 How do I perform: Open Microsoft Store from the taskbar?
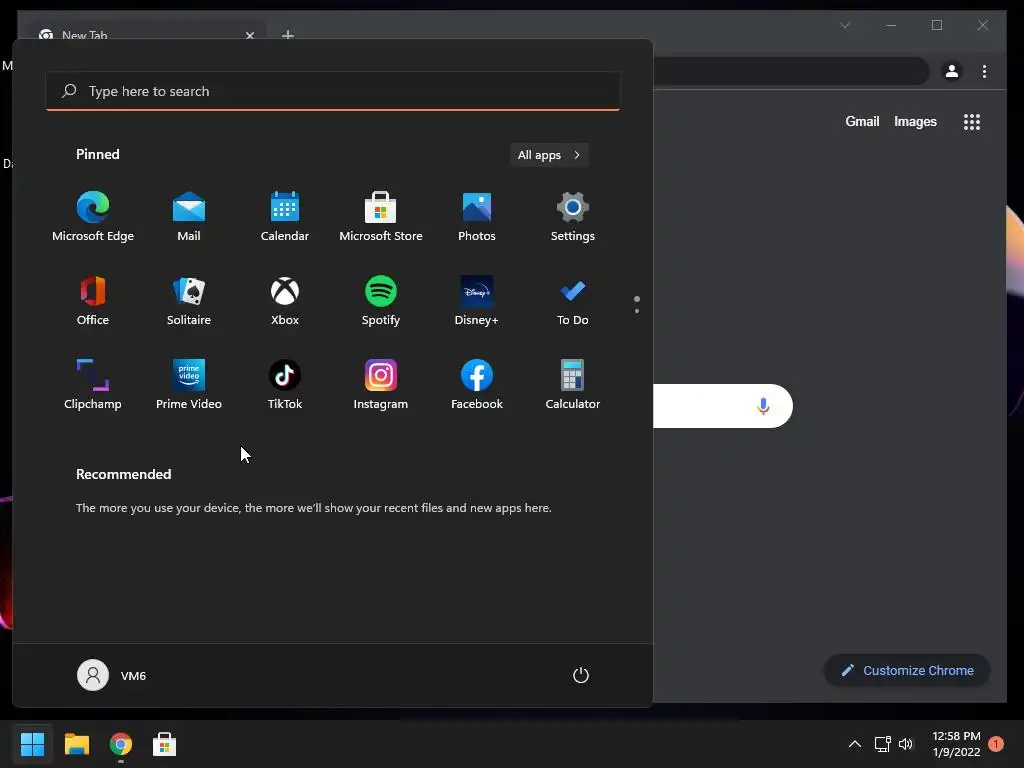(165, 744)
